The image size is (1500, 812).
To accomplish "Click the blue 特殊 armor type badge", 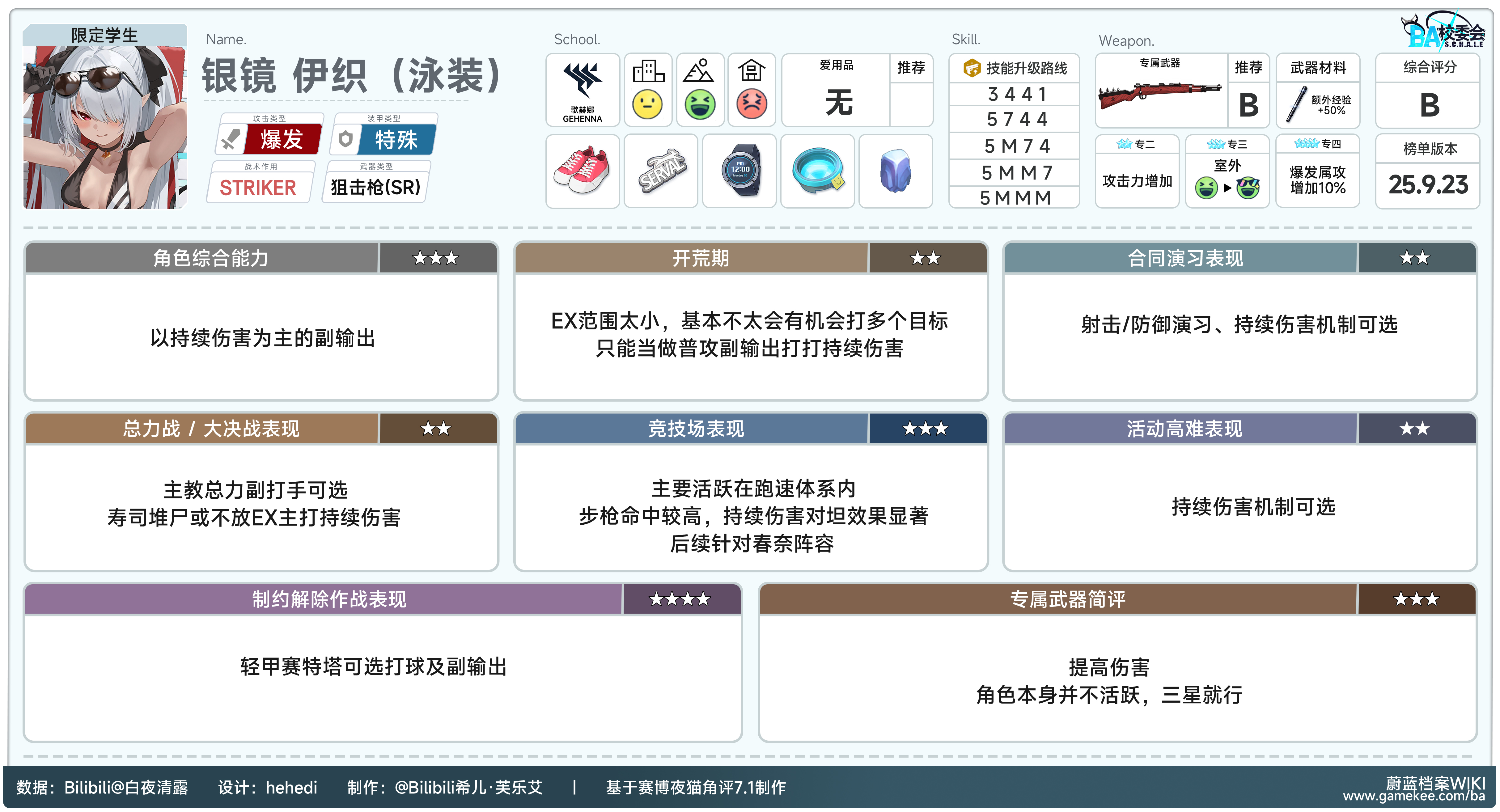I will pos(396,140).
